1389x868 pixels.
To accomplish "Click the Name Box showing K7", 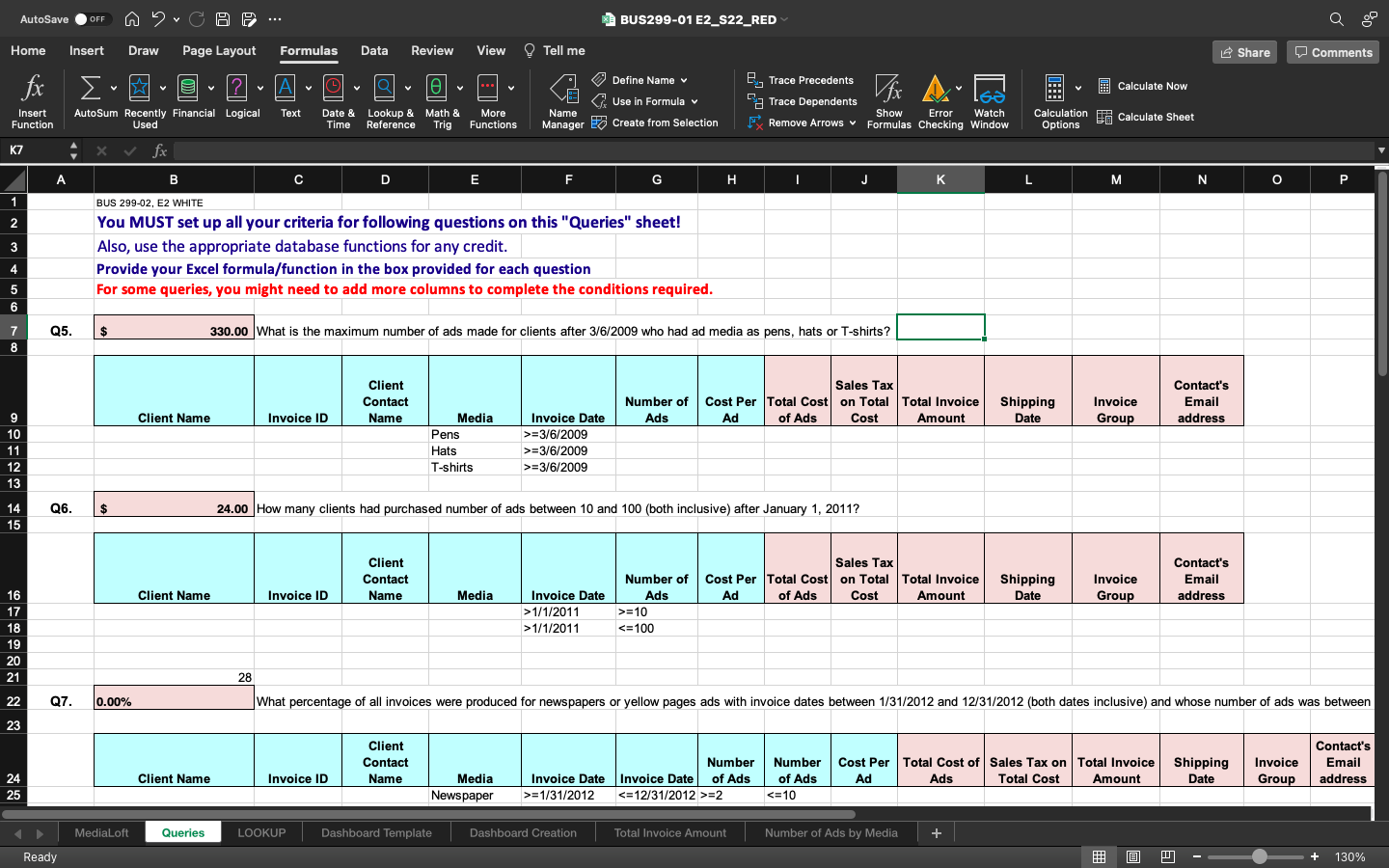I will 35,150.
